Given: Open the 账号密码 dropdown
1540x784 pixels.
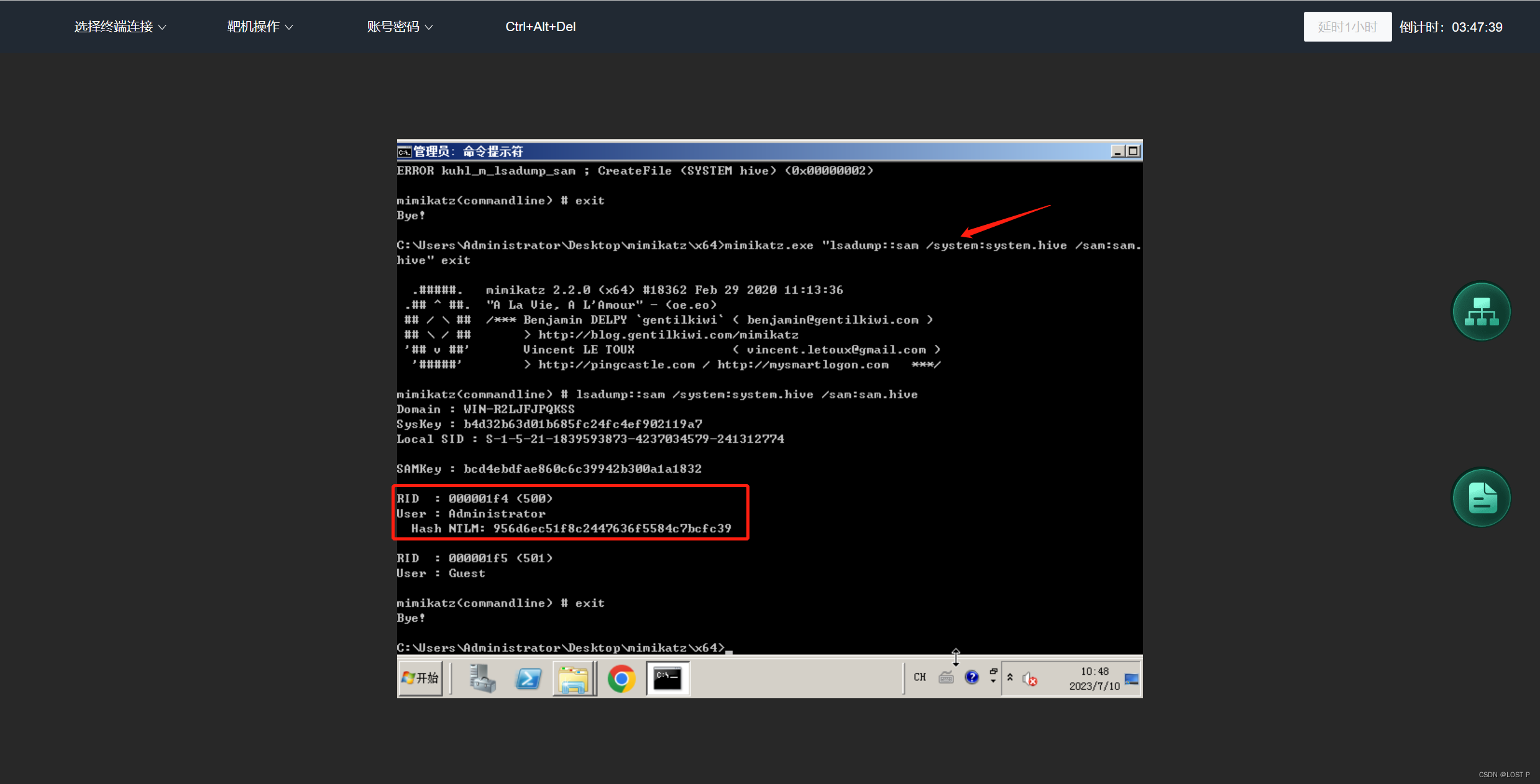Looking at the screenshot, I should (x=400, y=27).
